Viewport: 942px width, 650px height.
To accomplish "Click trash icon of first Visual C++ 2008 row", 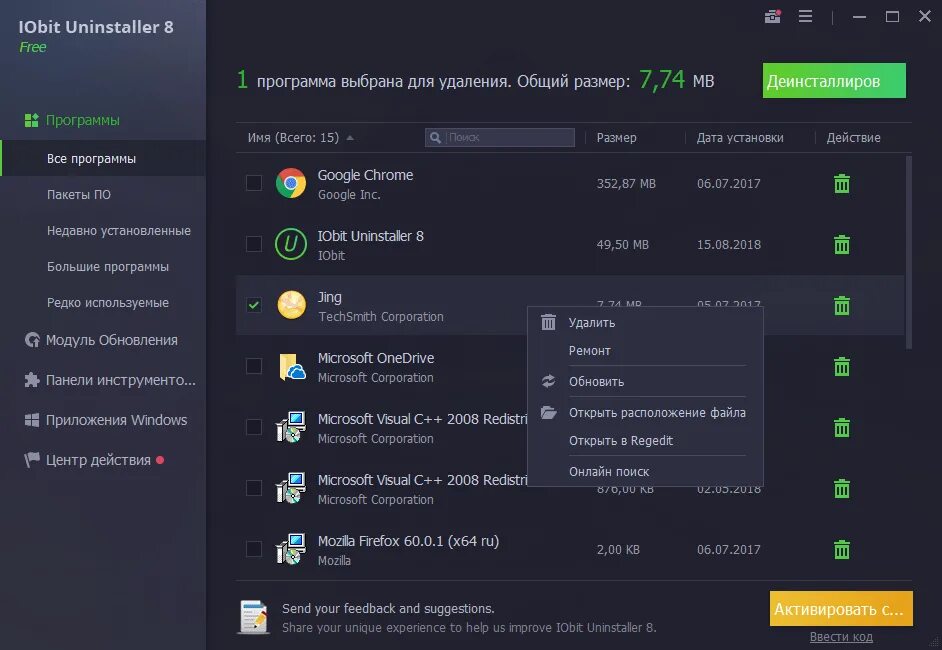I will coord(842,428).
